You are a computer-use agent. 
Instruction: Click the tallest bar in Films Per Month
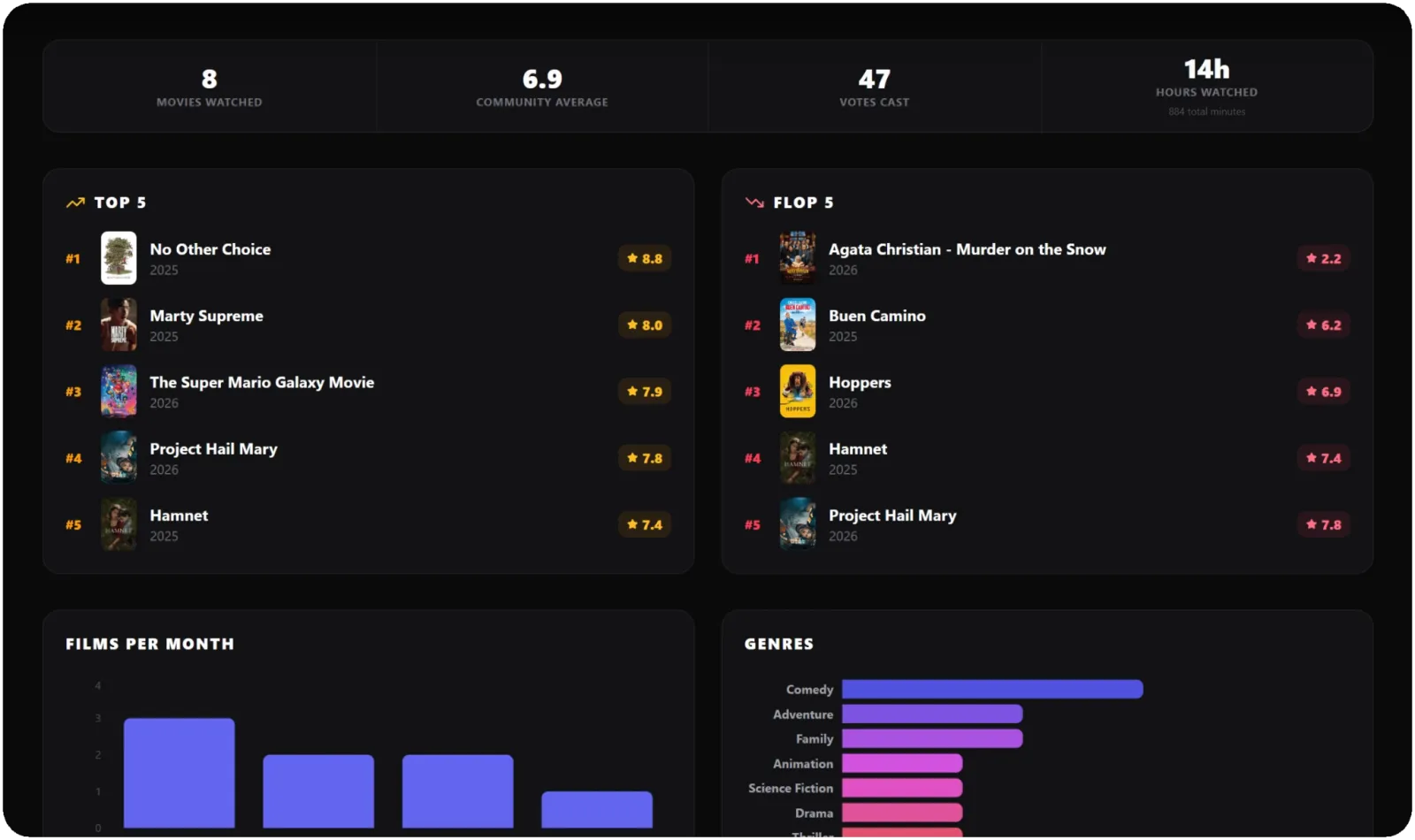point(179,773)
